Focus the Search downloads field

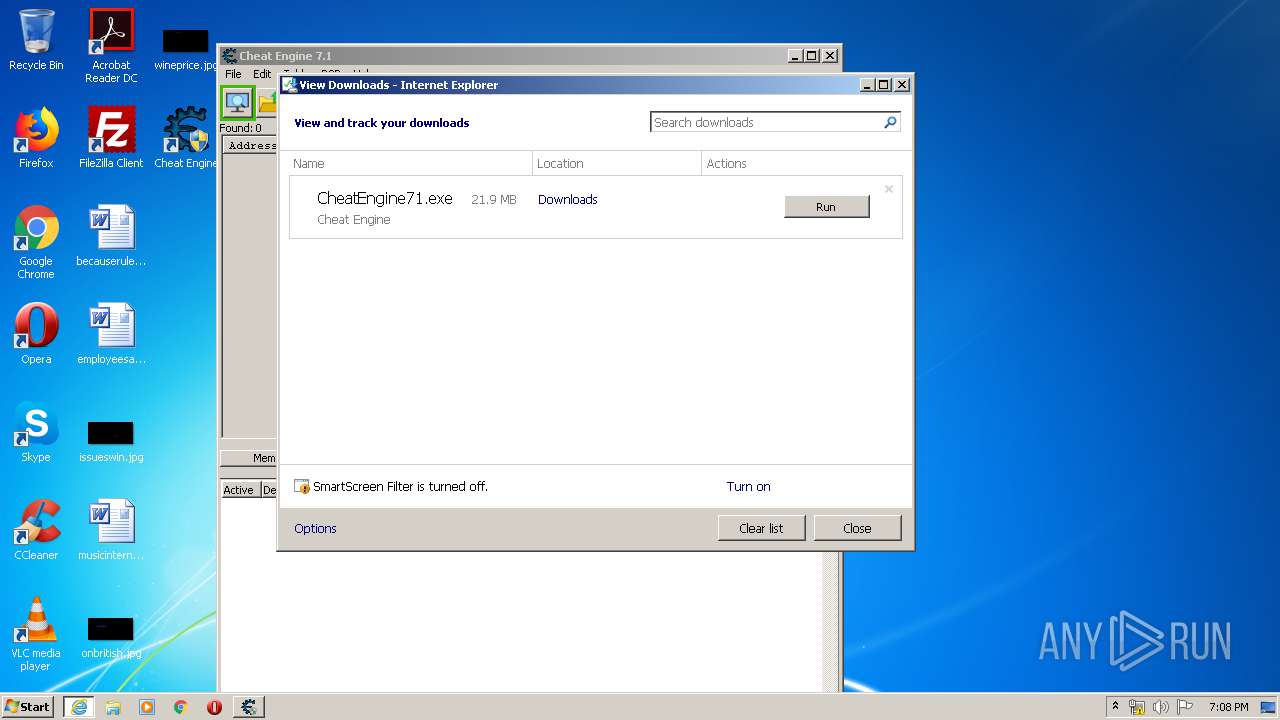point(766,122)
